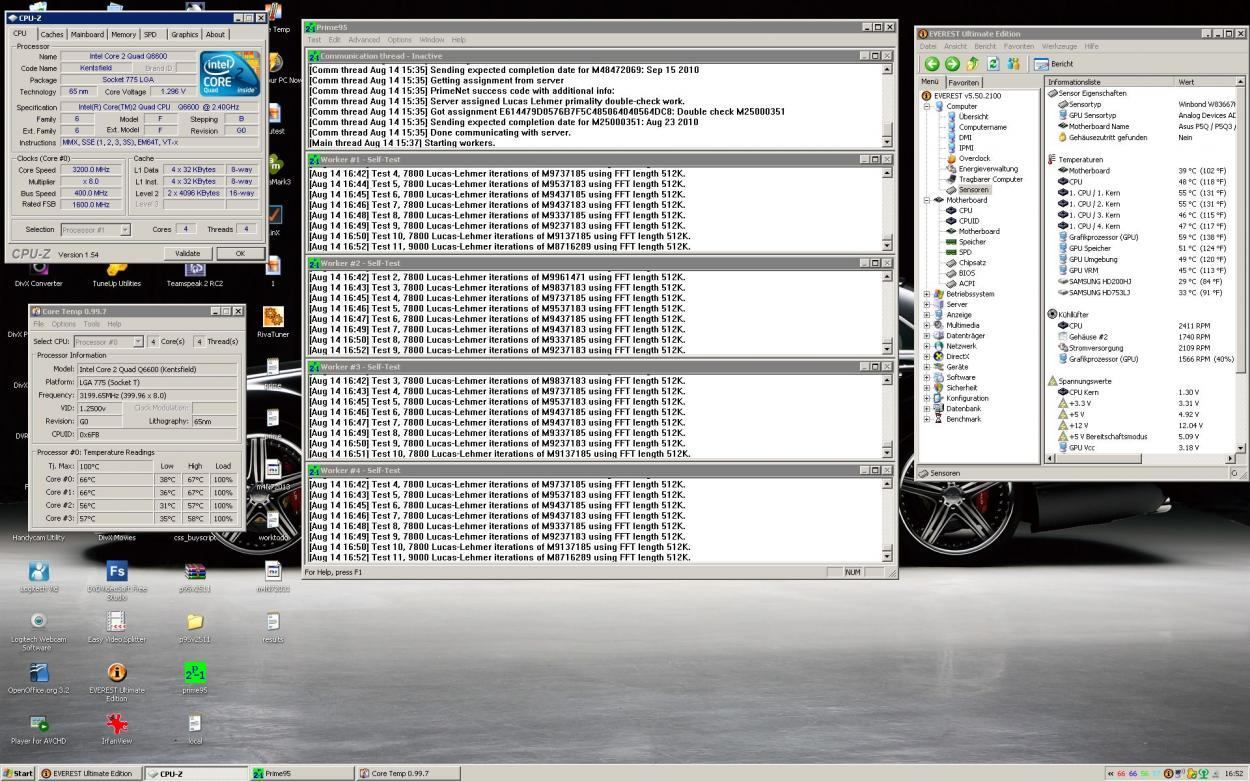Open Teamspeak 2 RC2 desktop icon
Screen dimensions: 1250x782
click(194, 273)
